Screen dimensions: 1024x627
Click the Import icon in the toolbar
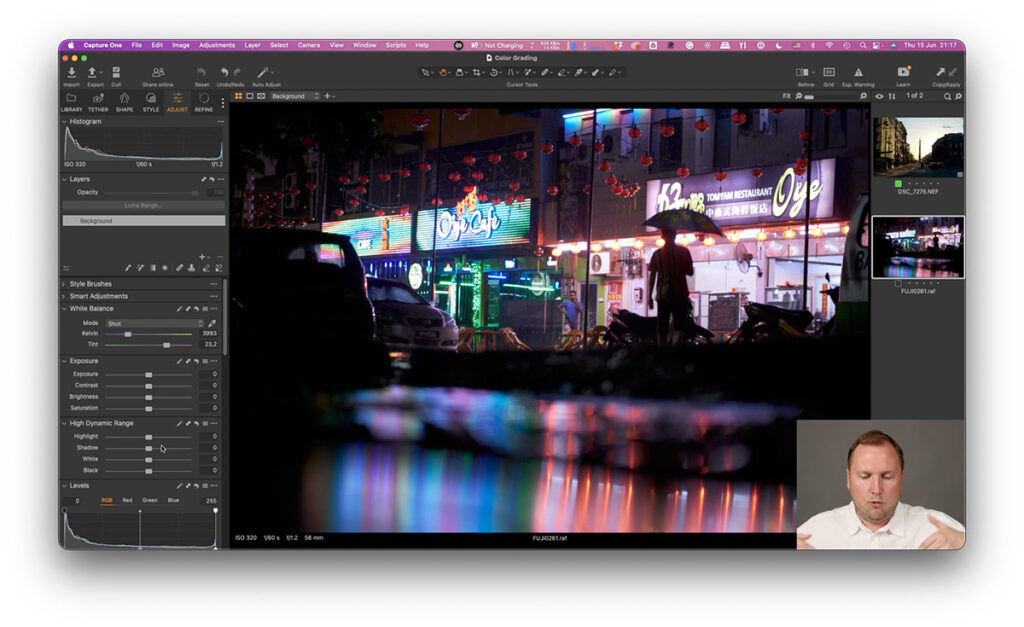(x=71, y=72)
